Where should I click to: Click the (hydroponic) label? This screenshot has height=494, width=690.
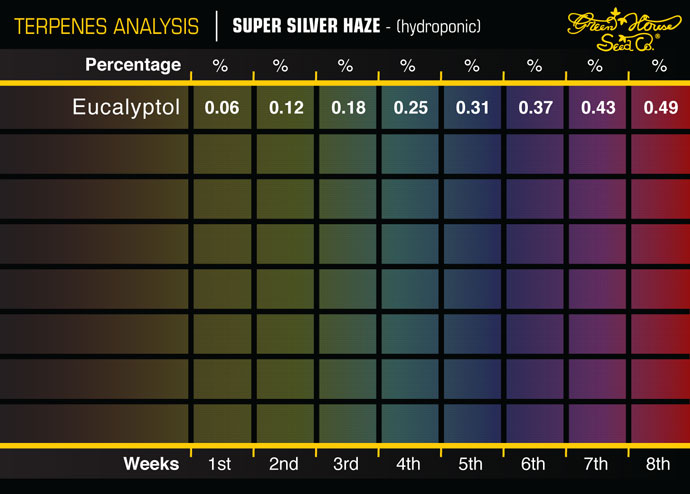[439, 24]
